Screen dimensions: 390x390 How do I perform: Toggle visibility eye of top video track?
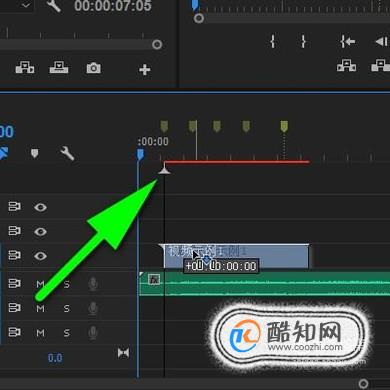[x=40, y=207]
